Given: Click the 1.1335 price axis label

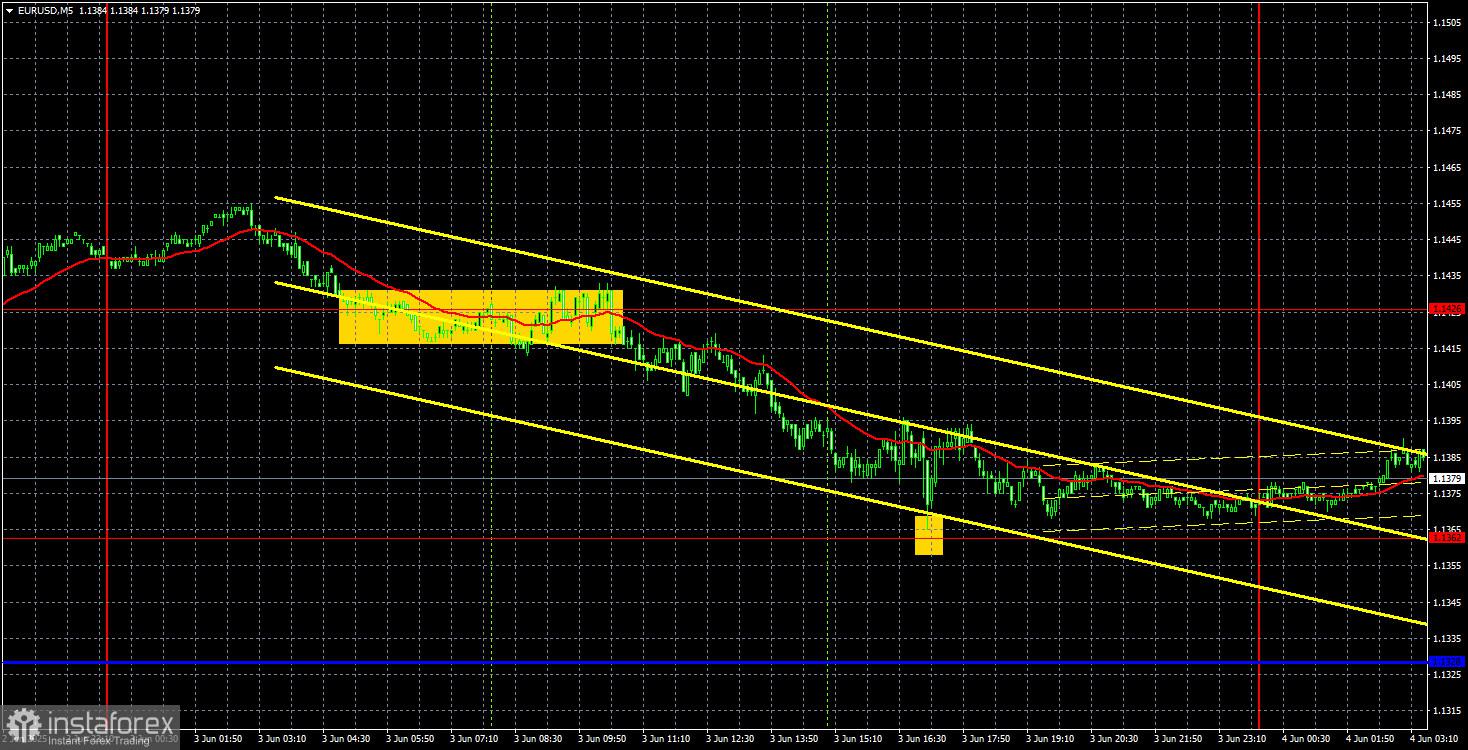Looking at the screenshot, I should pos(1447,638).
